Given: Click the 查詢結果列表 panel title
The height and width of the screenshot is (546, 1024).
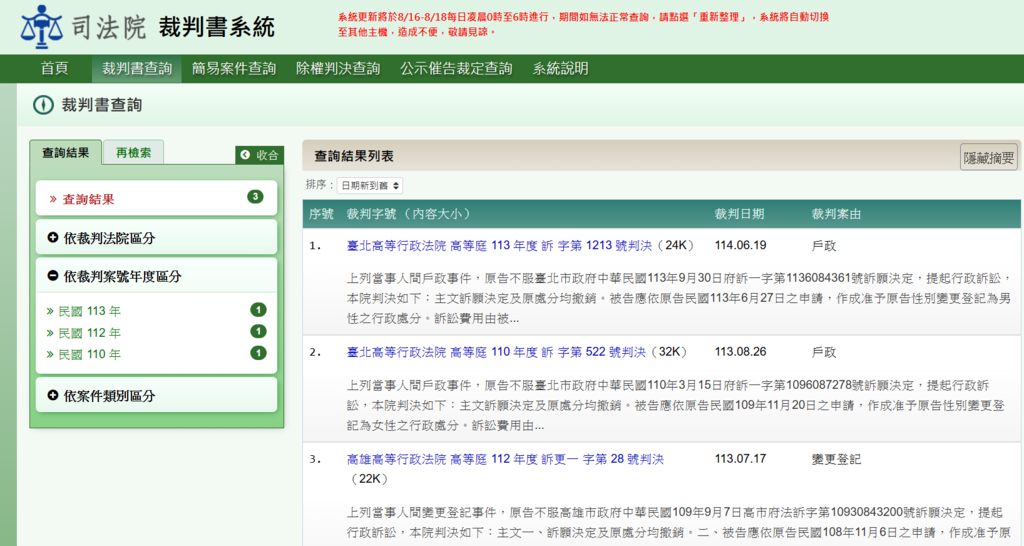Looking at the screenshot, I should point(354,156).
